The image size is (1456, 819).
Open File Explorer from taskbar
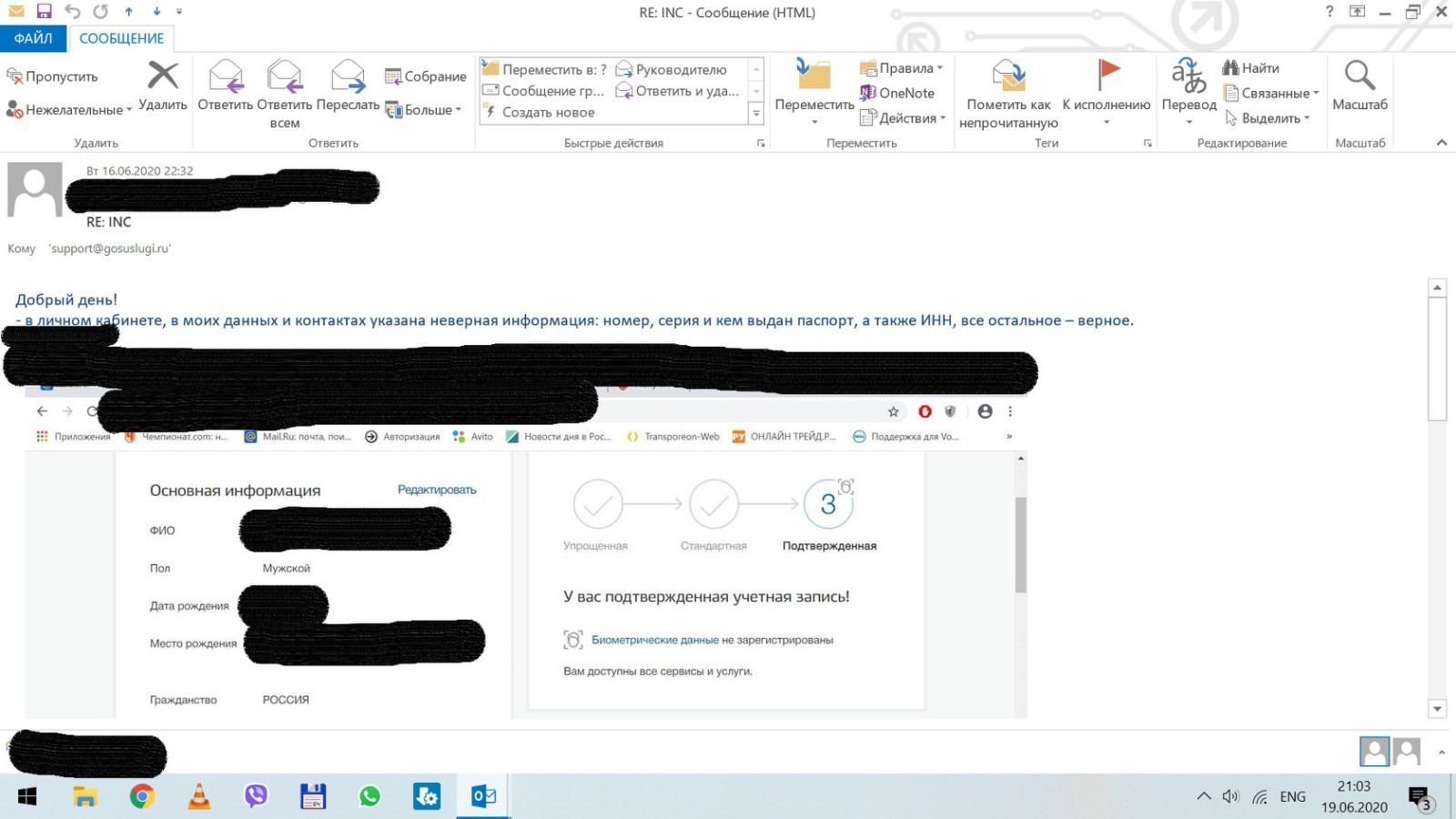[x=86, y=797]
